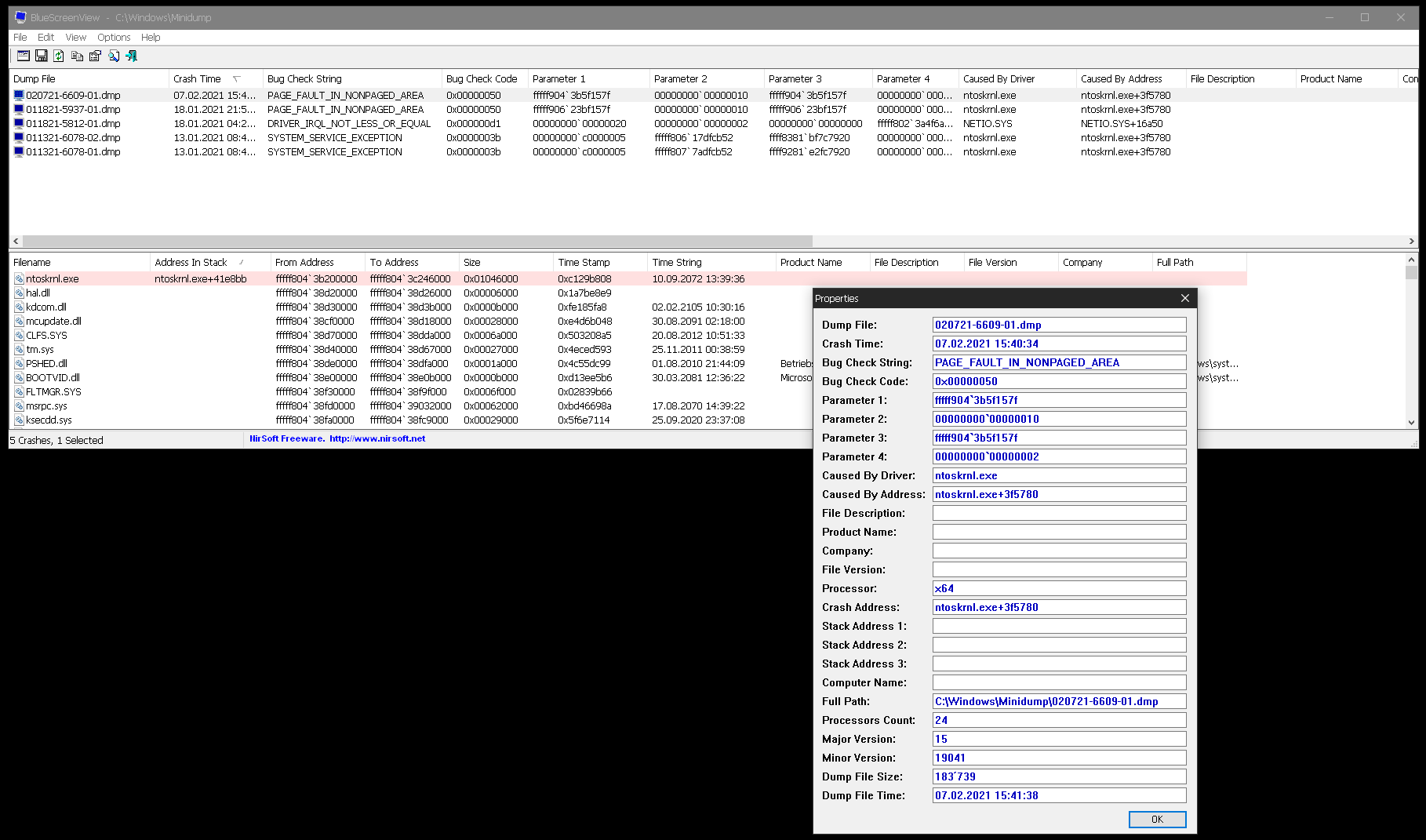
Task: Open the File menu
Action: [x=20, y=37]
